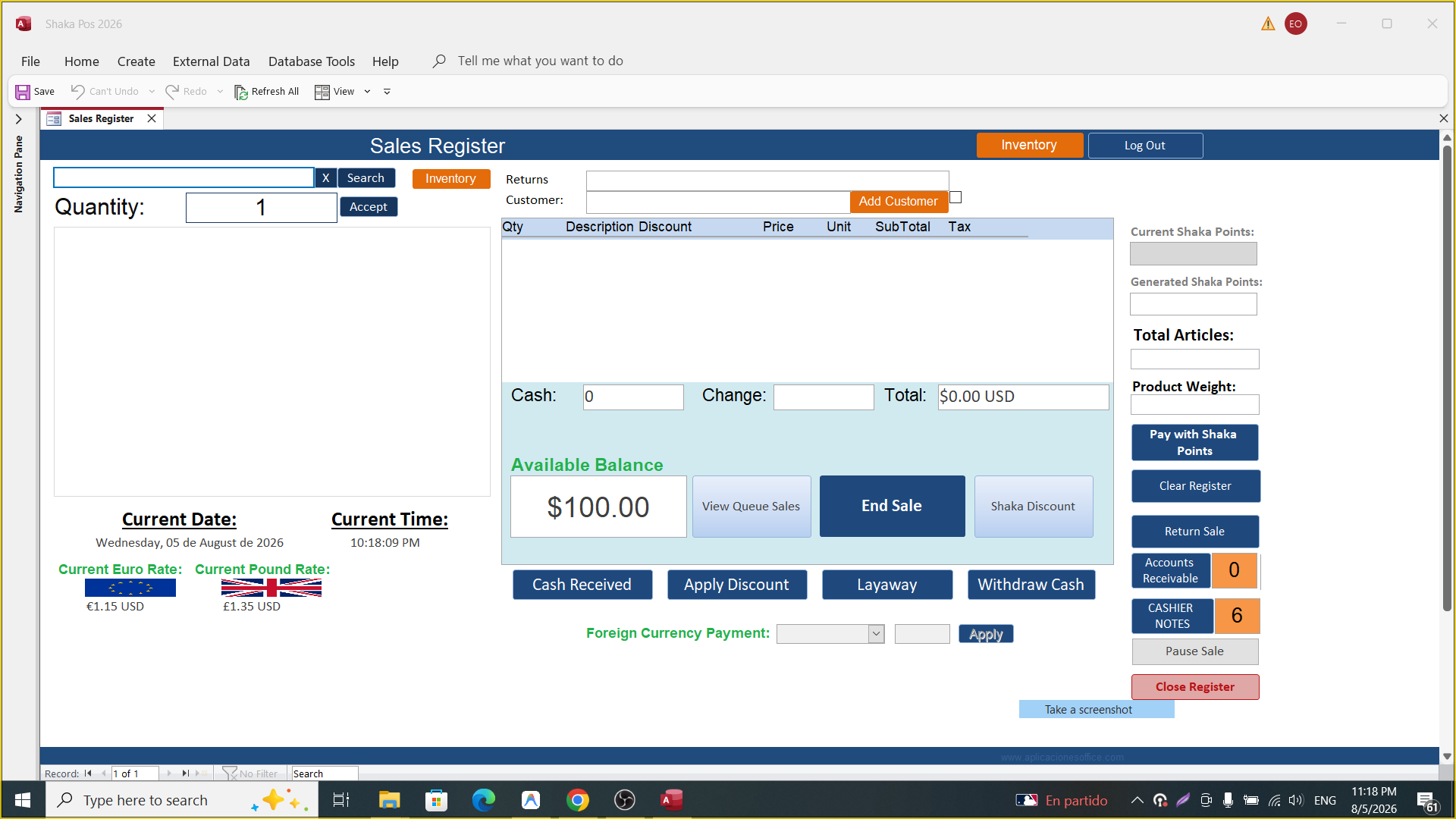The width and height of the screenshot is (1456, 819).
Task: Open the File menu
Action: point(30,61)
